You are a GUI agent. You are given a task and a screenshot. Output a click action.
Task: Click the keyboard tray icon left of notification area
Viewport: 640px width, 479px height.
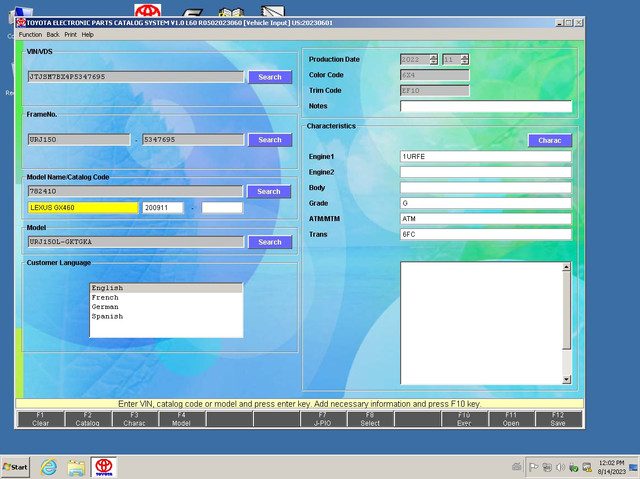pos(516,467)
